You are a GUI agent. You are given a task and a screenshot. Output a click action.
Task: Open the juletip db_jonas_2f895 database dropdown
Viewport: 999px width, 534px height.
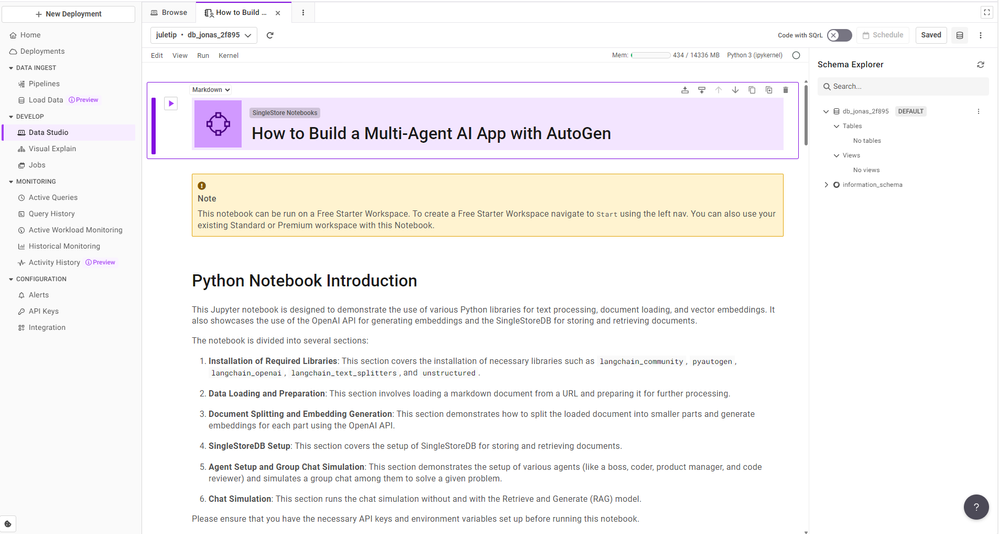(204, 36)
